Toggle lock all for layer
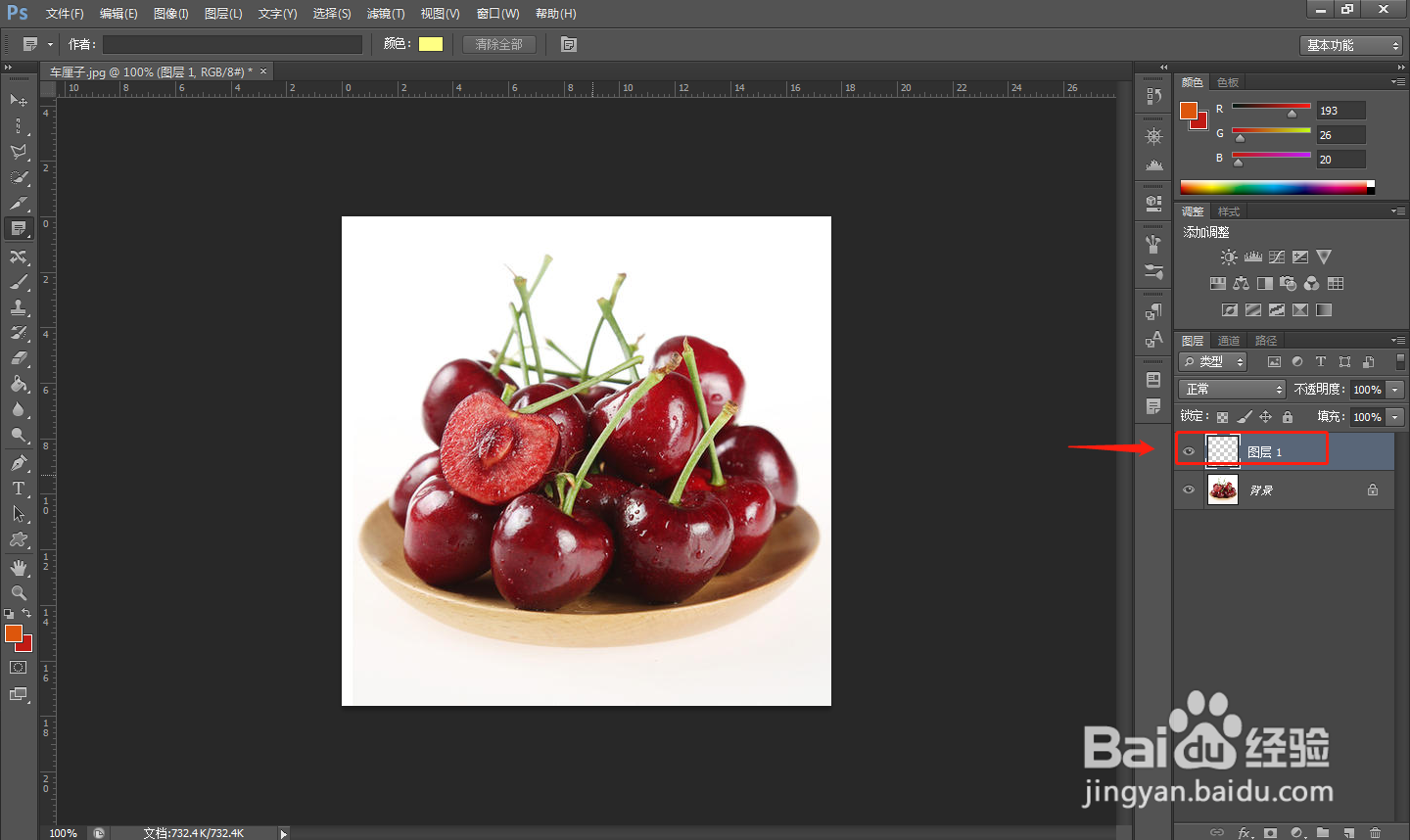1410x840 pixels. pos(1288,417)
